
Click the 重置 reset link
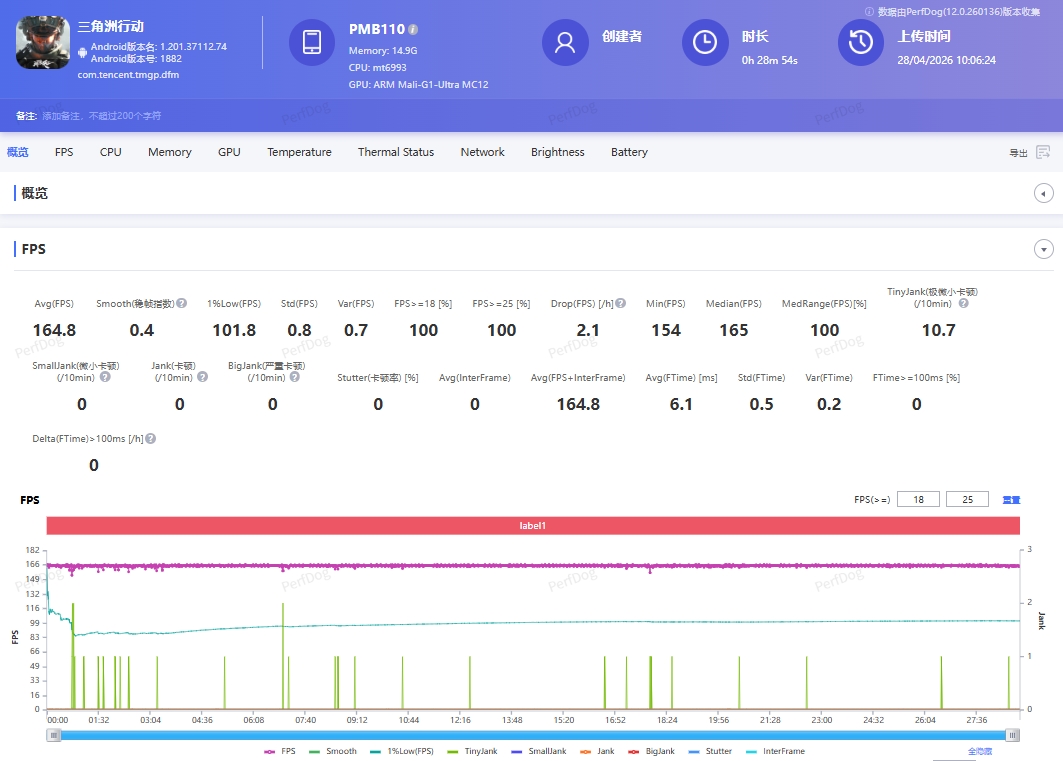[x=1011, y=499]
